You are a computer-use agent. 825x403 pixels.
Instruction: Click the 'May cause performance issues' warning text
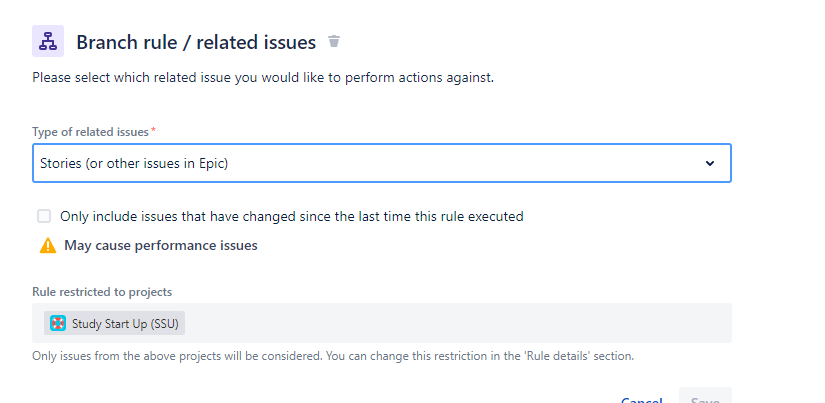161,246
